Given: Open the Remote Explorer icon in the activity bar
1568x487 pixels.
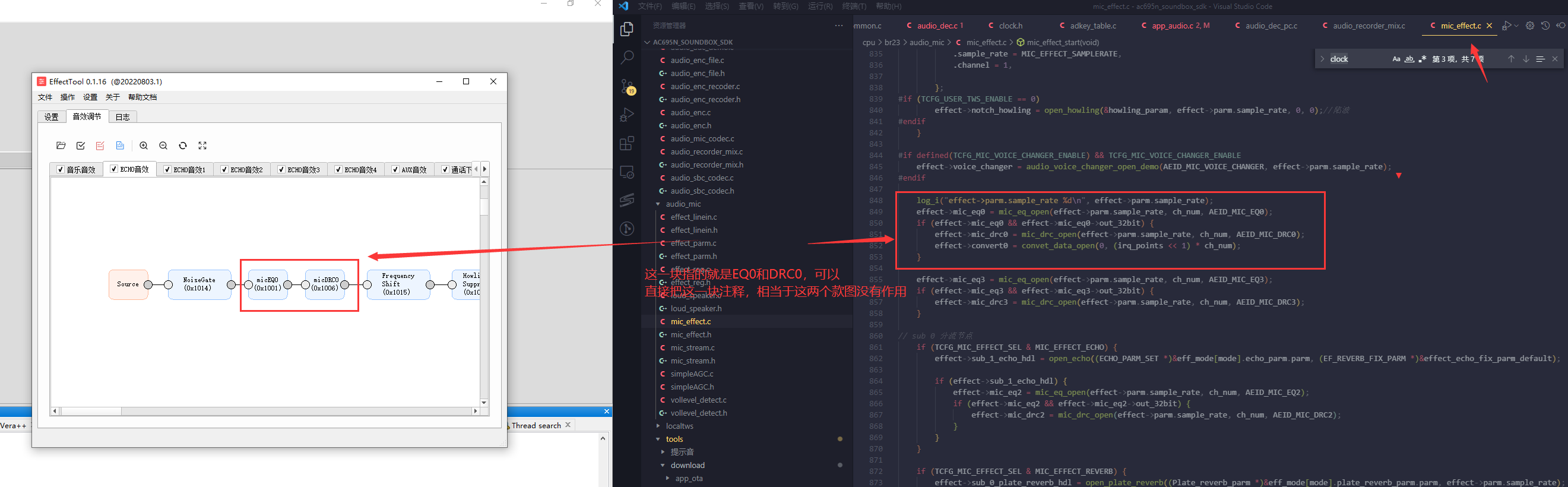Looking at the screenshot, I should (627, 172).
